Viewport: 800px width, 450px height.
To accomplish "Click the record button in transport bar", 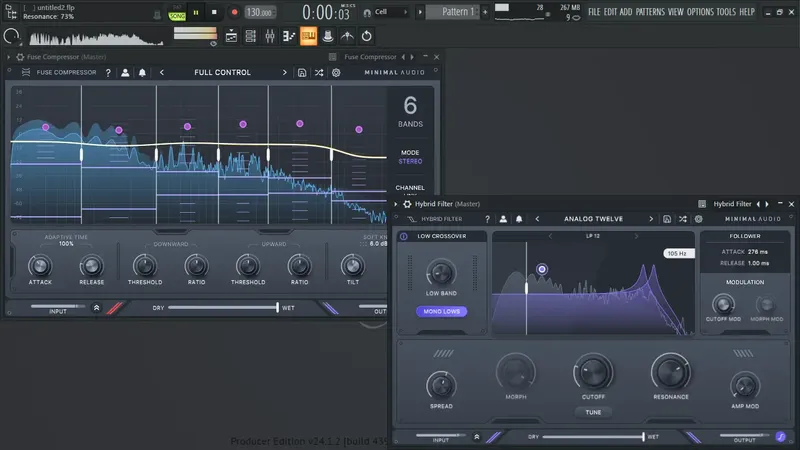I will coord(235,12).
